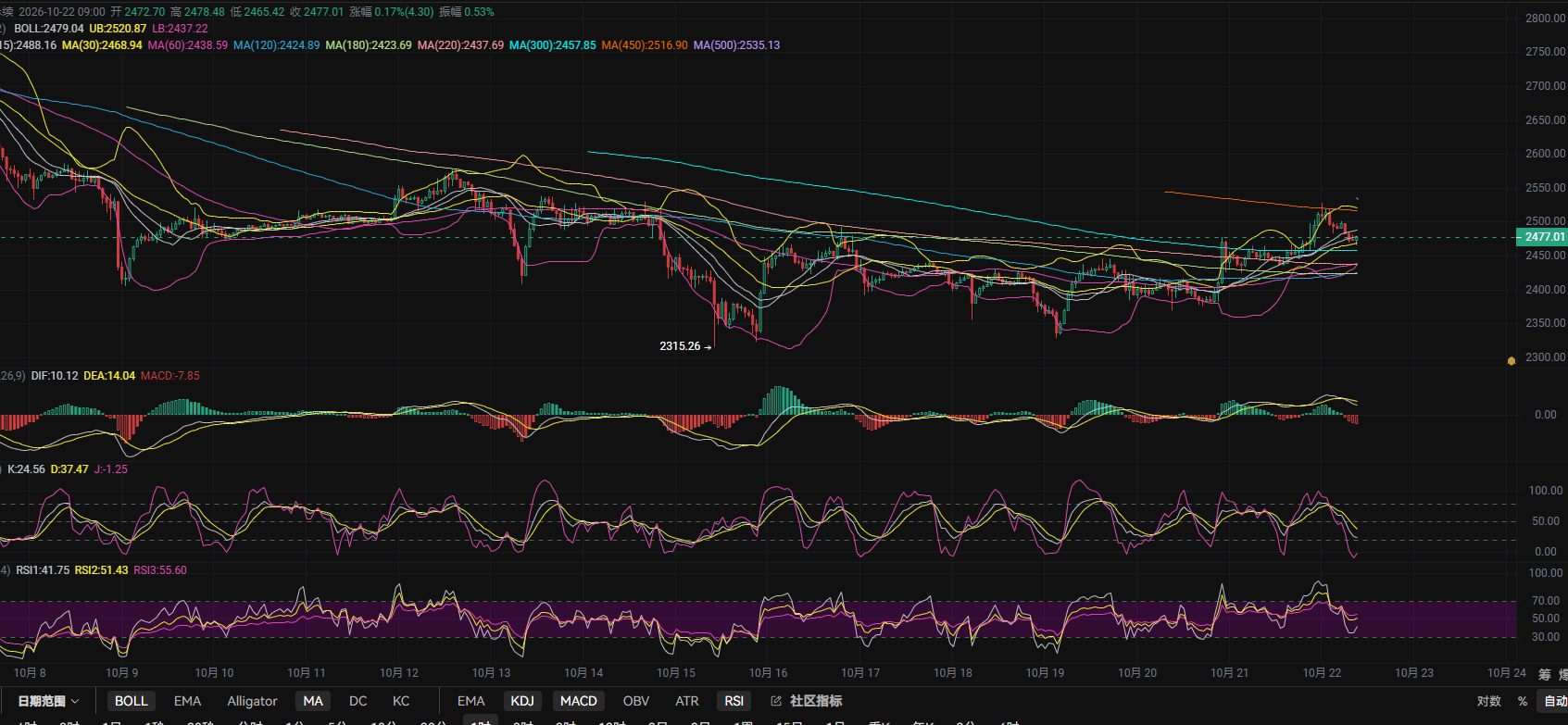Click the MA(180):2423.69 legend label
This screenshot has height=725, width=1568.
pyautogui.click(x=369, y=45)
